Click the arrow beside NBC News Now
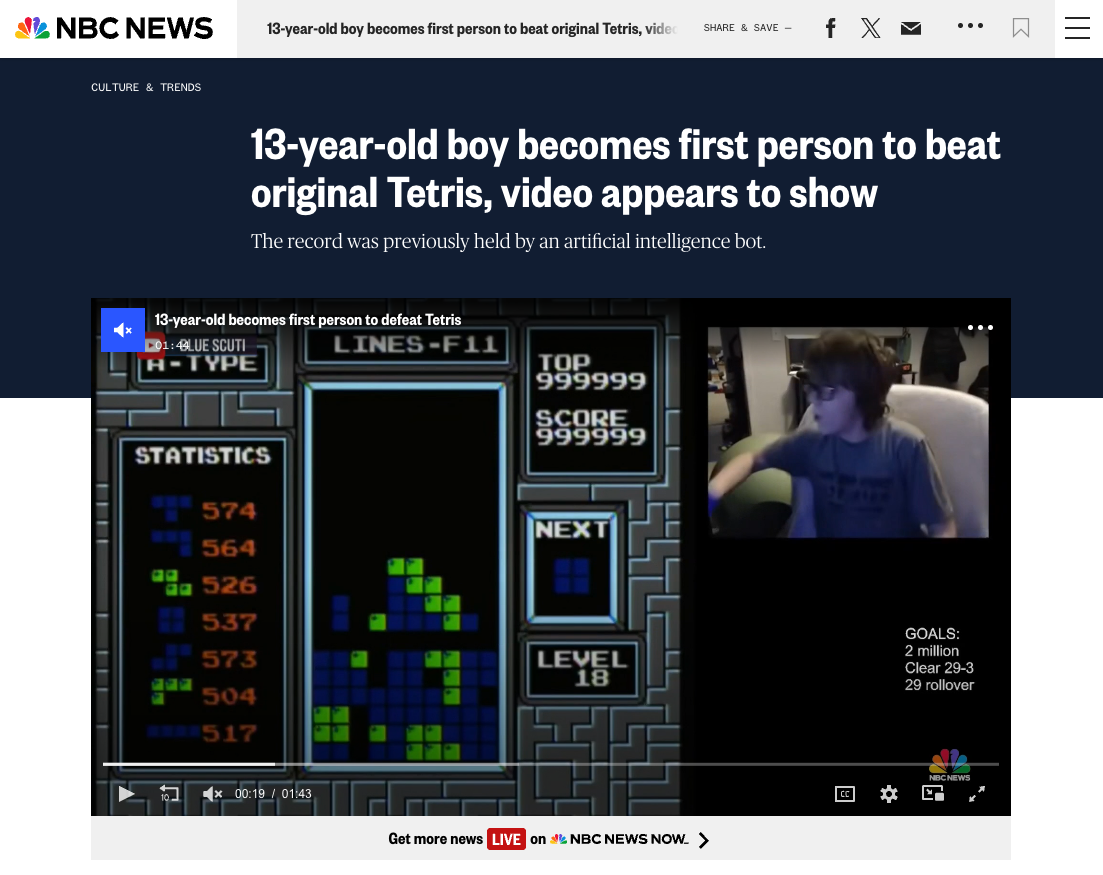Image resolution: width=1103 pixels, height=875 pixels. tap(704, 840)
